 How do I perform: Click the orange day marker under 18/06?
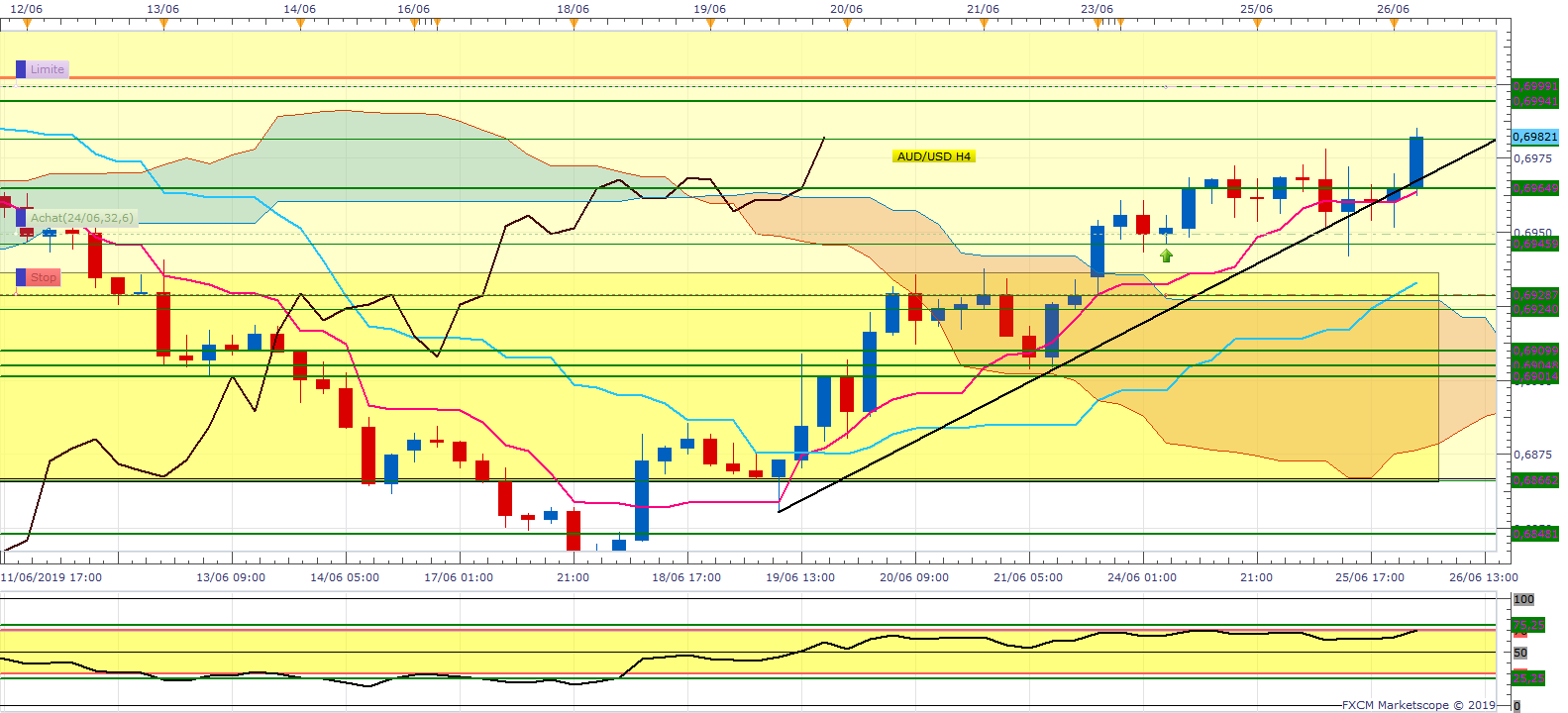pos(574,25)
